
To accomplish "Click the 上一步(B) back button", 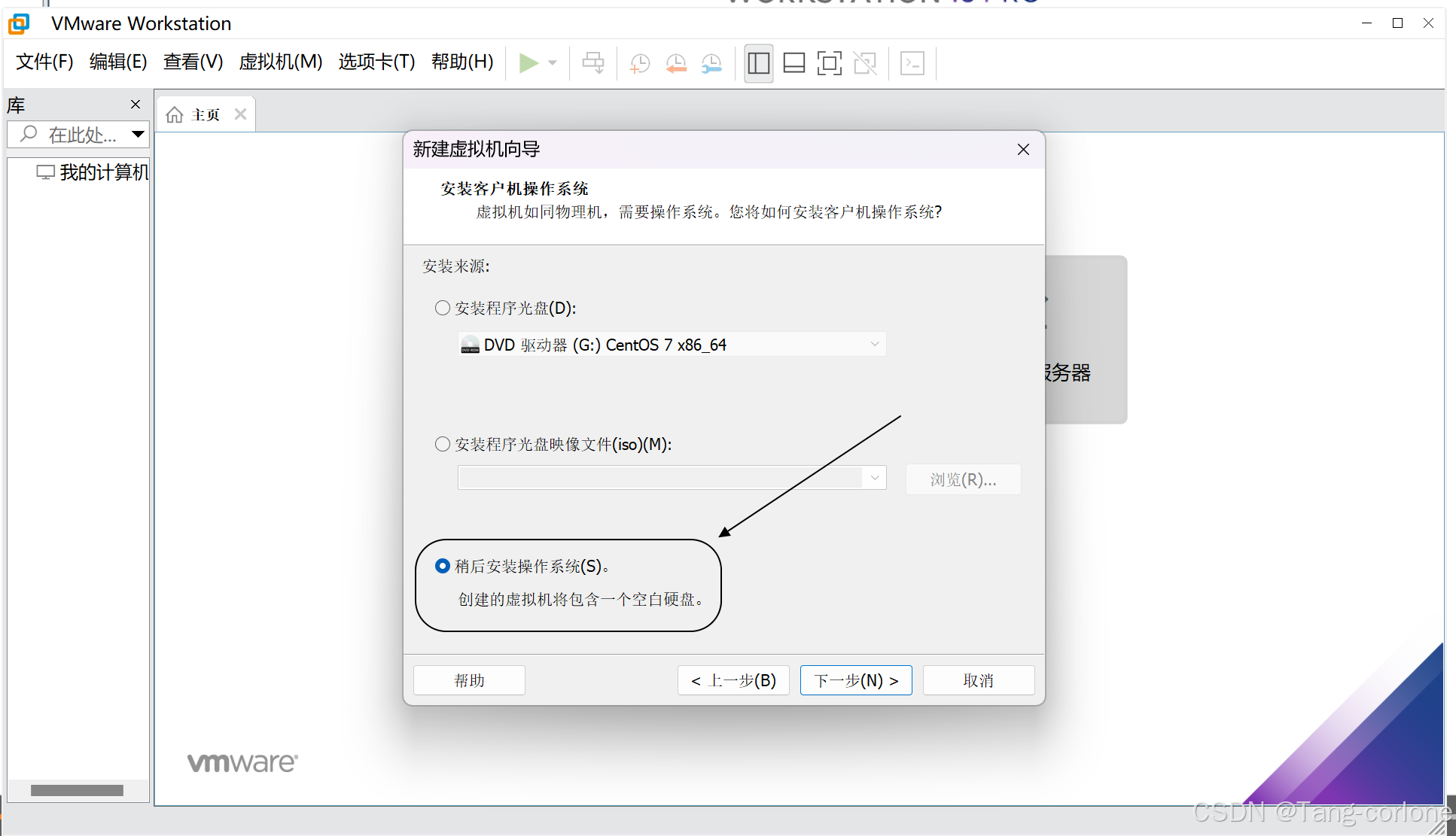I will point(733,680).
